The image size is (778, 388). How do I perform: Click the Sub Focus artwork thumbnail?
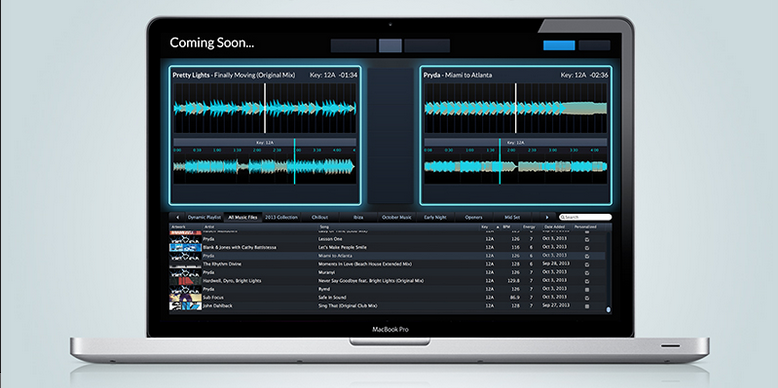(185, 298)
